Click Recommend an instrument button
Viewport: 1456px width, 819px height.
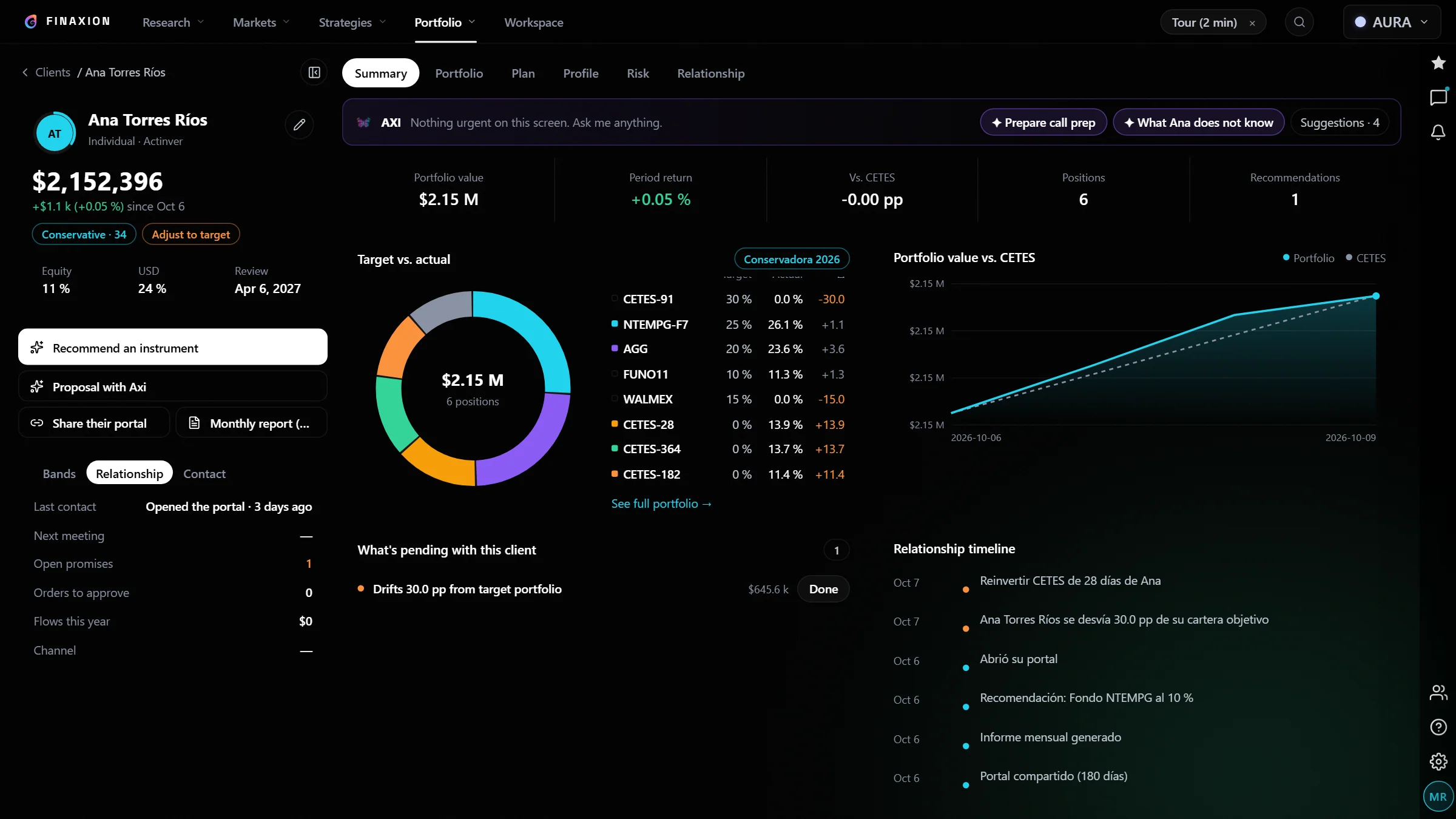(173, 348)
